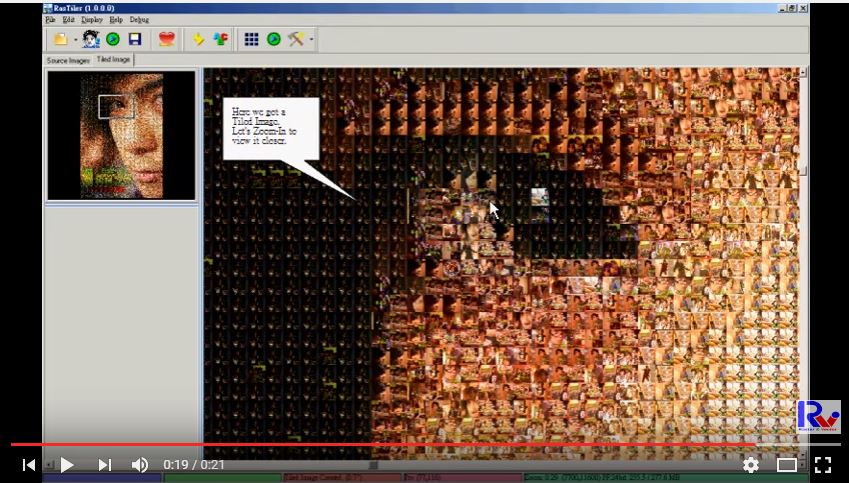Open the Display menu

coord(92,19)
